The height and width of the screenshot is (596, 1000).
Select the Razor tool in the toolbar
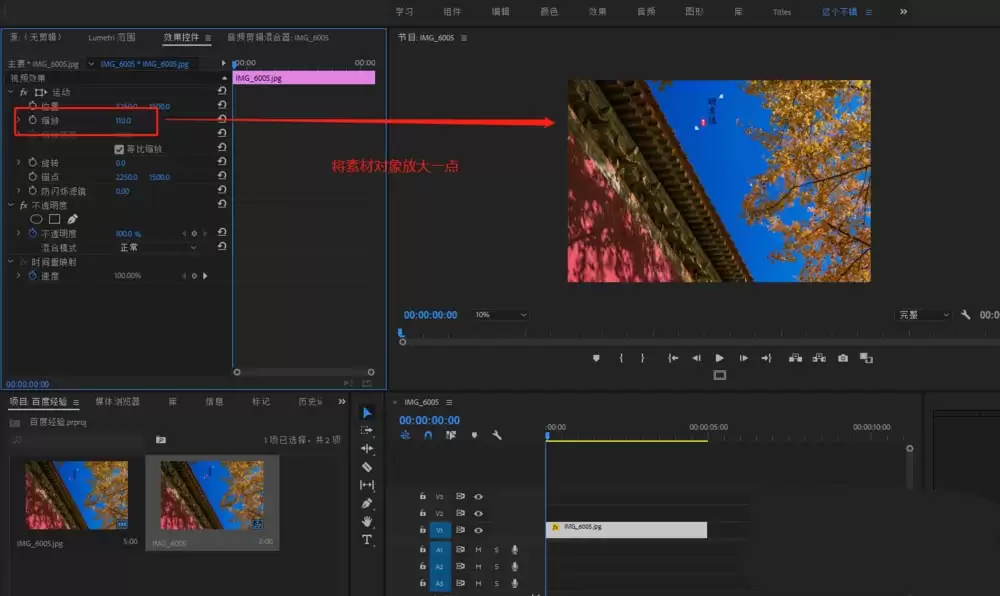pyautogui.click(x=367, y=467)
